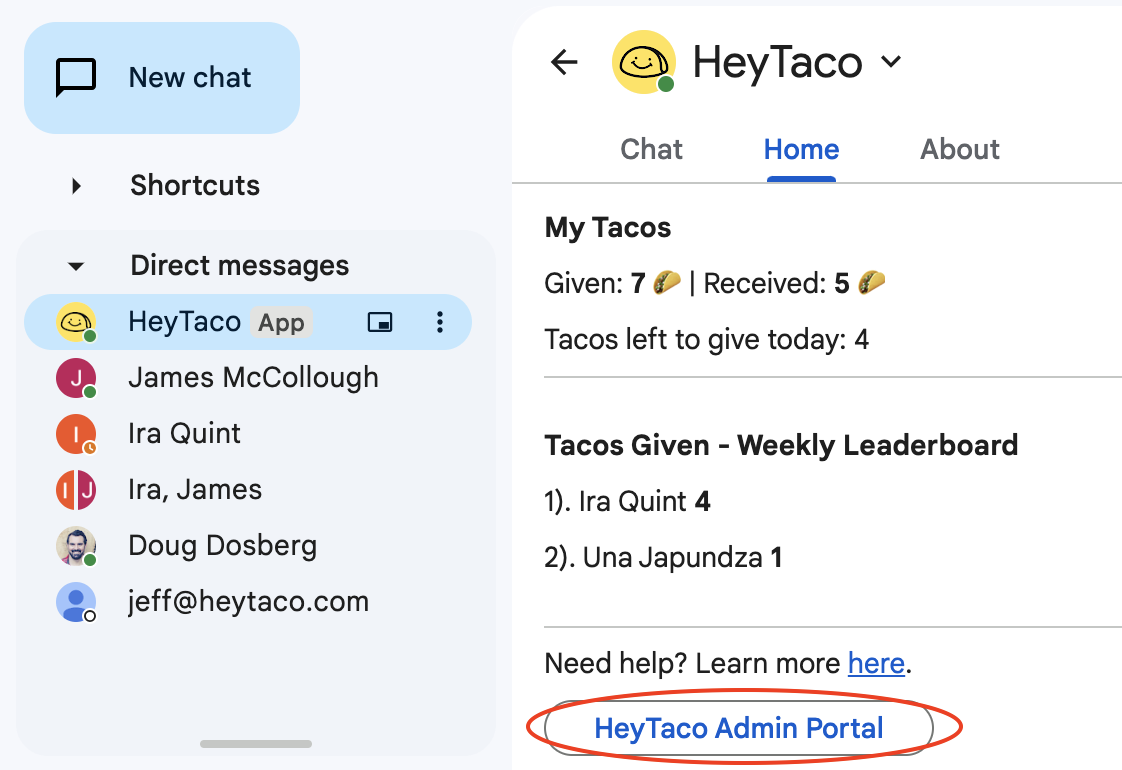Click the Ira, James split group avatar
The image size is (1122, 770).
click(x=76, y=489)
